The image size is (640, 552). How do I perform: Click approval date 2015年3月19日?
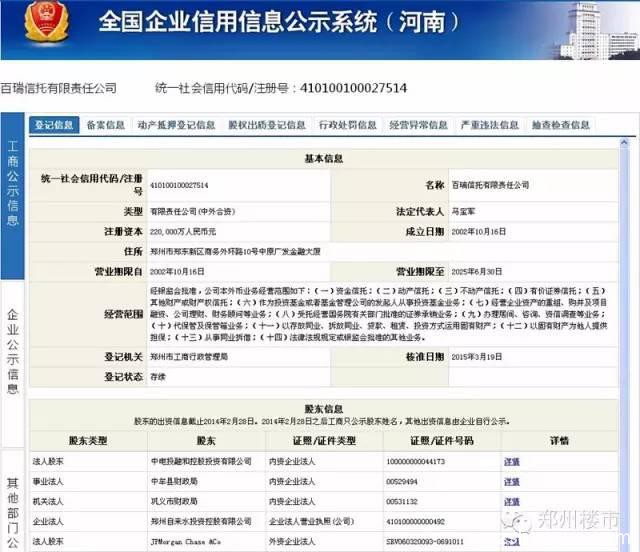click(x=477, y=357)
